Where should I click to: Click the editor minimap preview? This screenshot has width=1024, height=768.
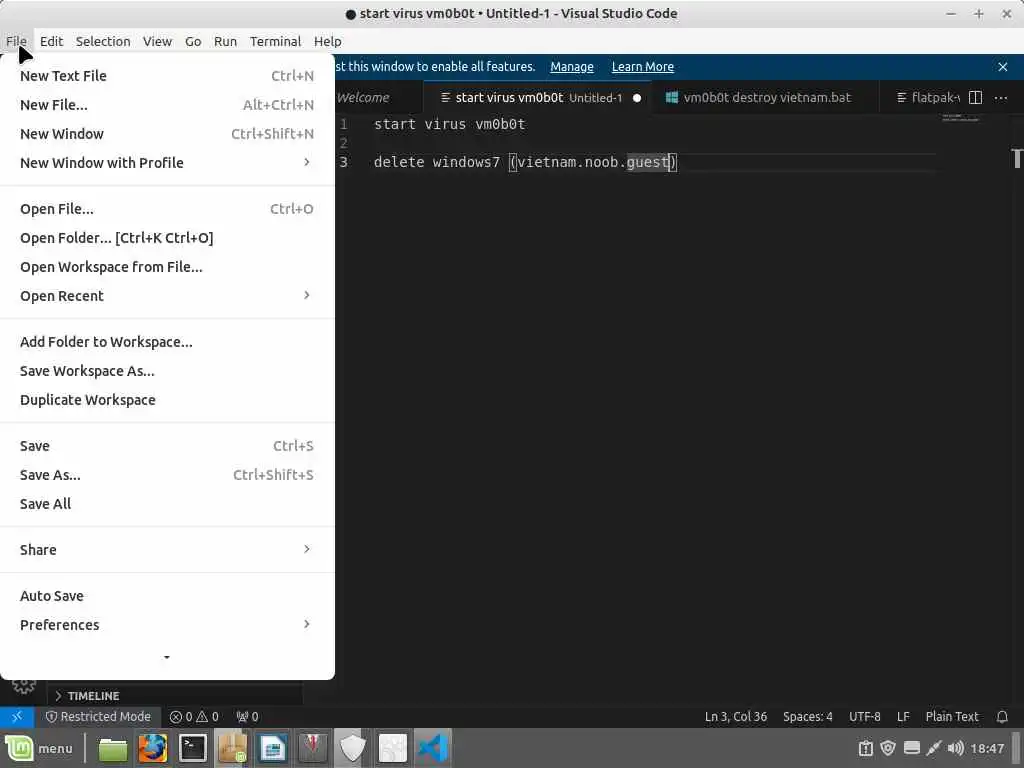point(960,118)
